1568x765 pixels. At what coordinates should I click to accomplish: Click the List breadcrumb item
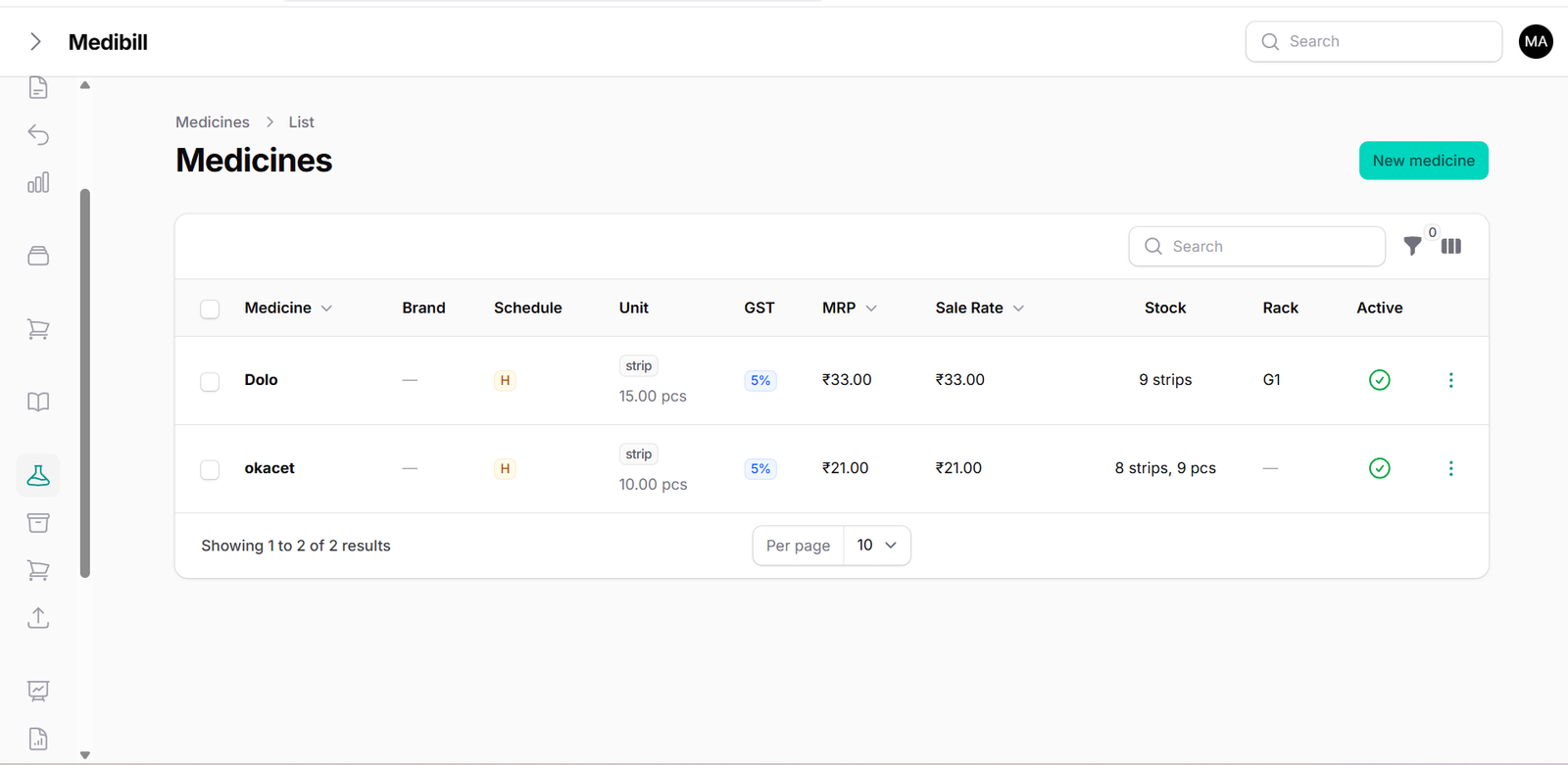(301, 122)
